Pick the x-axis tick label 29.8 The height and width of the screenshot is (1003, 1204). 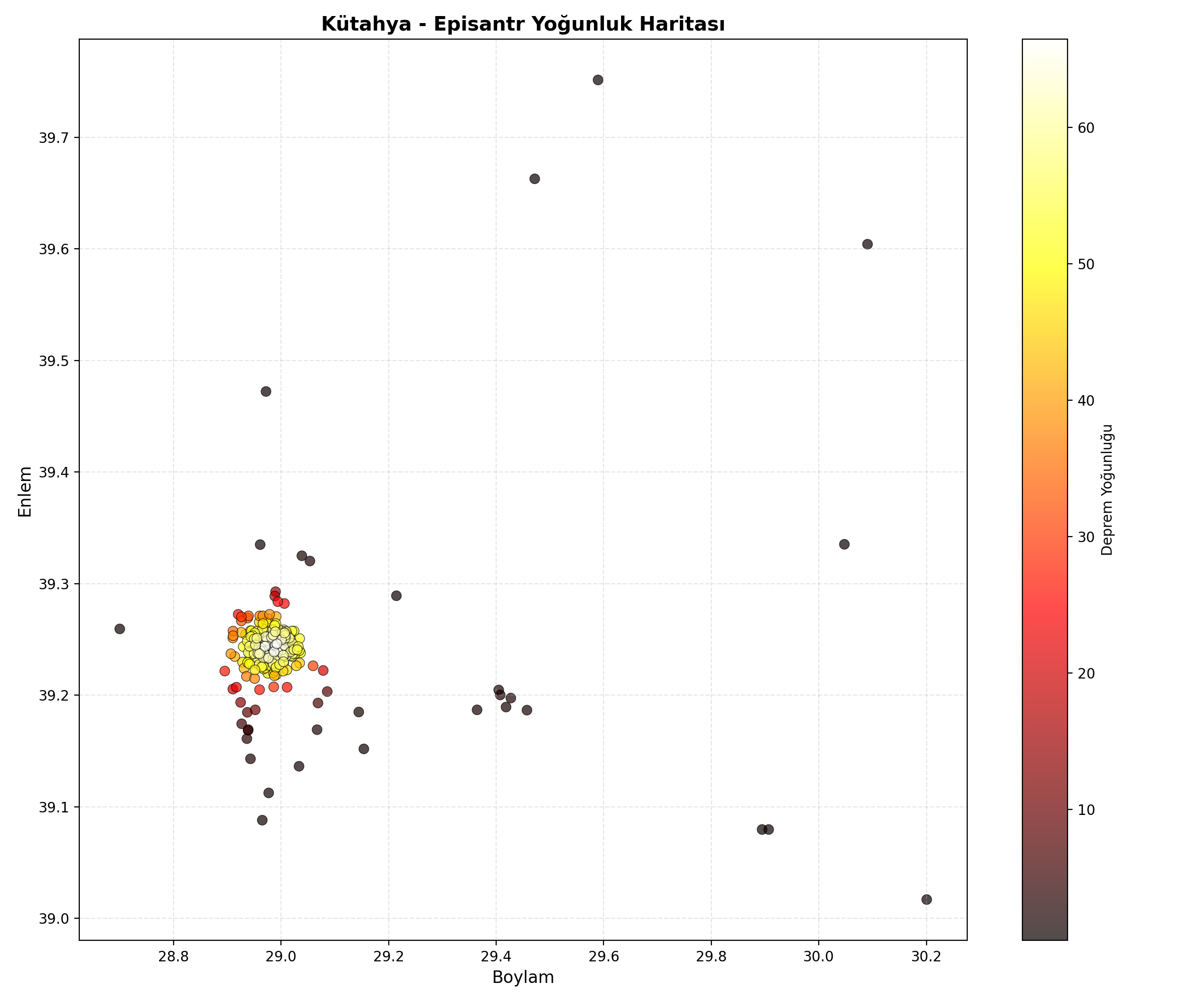tap(711, 956)
